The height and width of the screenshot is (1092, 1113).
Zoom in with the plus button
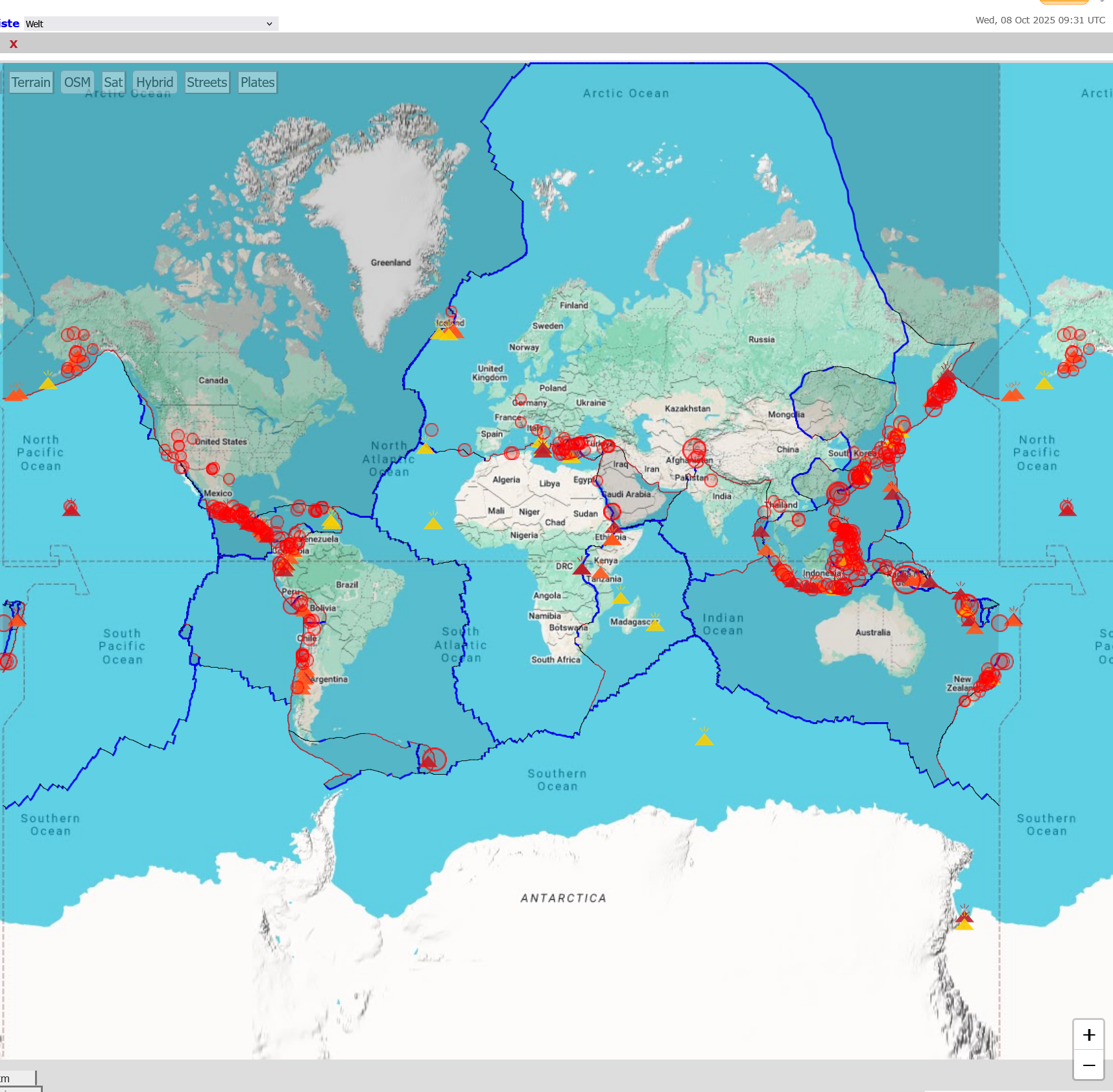tap(1088, 1035)
